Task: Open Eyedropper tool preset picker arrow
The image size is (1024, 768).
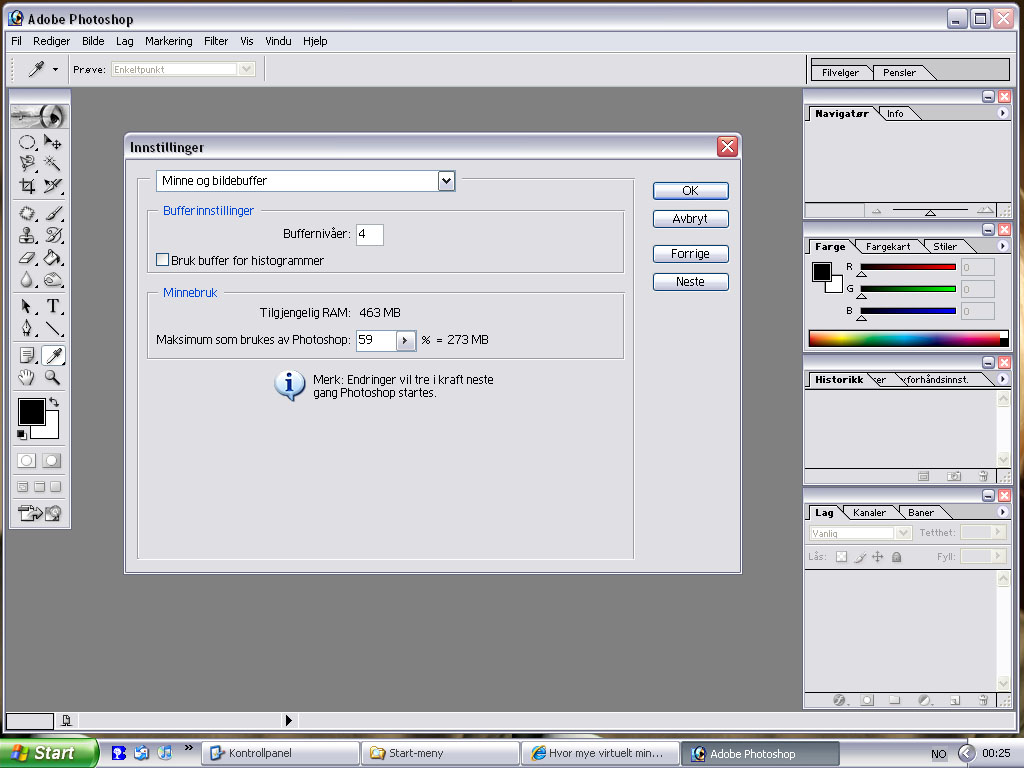Action: [x=56, y=69]
